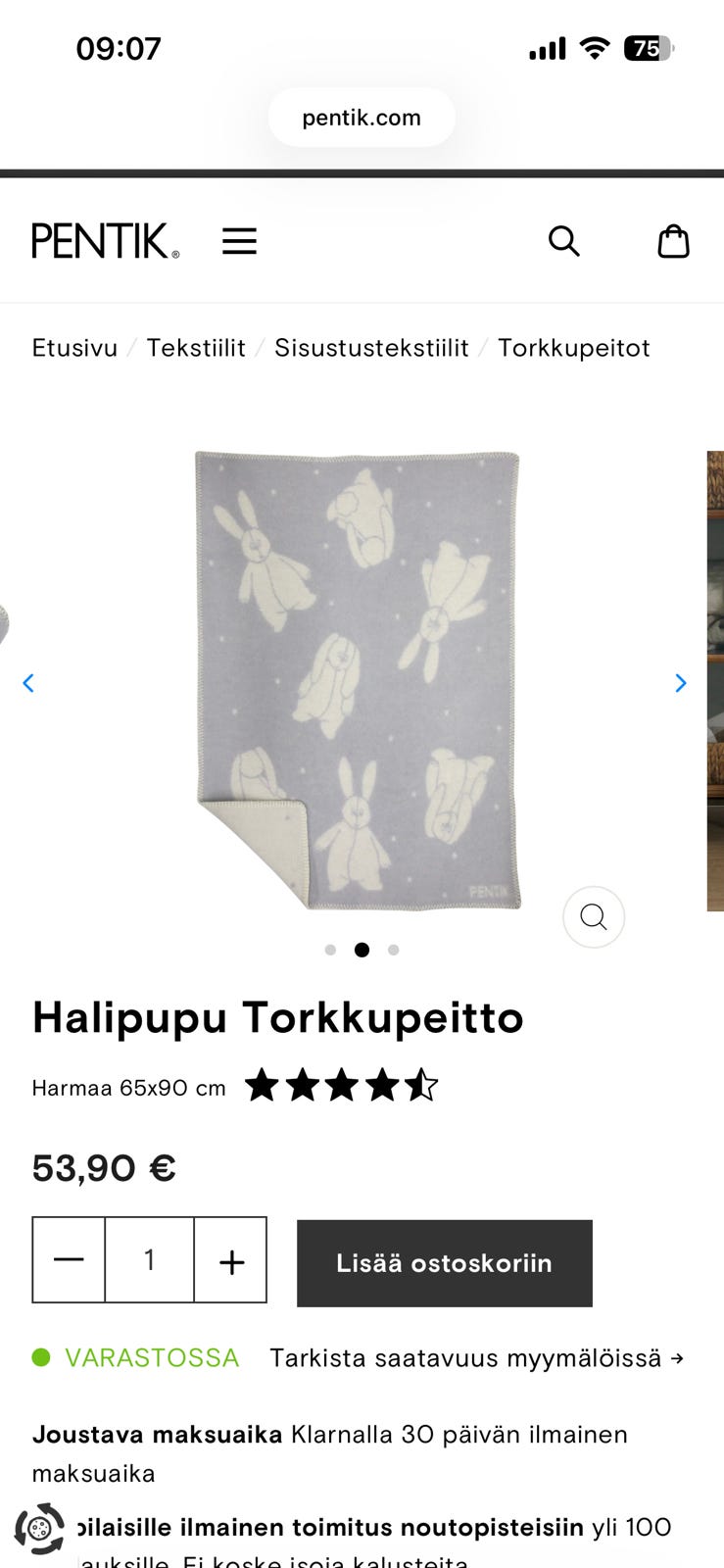The height and width of the screenshot is (1568, 724).
Task: Go to Etusivu breadcrumb
Action: pos(74,348)
